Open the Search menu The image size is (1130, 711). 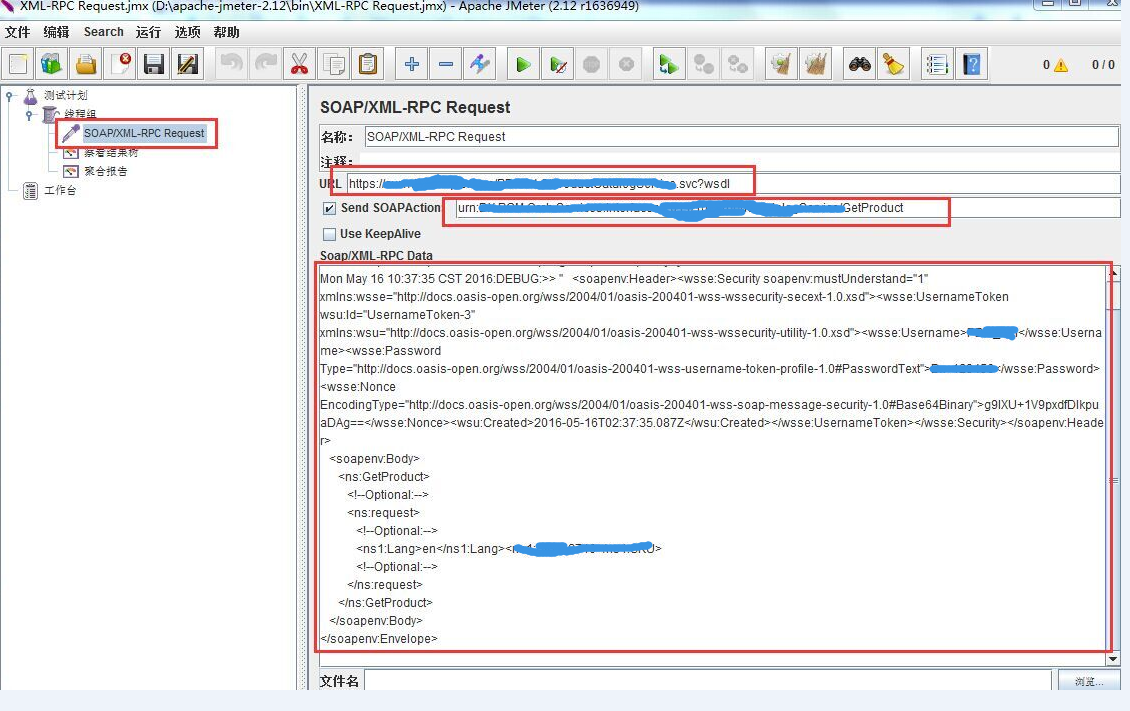pyautogui.click(x=104, y=32)
